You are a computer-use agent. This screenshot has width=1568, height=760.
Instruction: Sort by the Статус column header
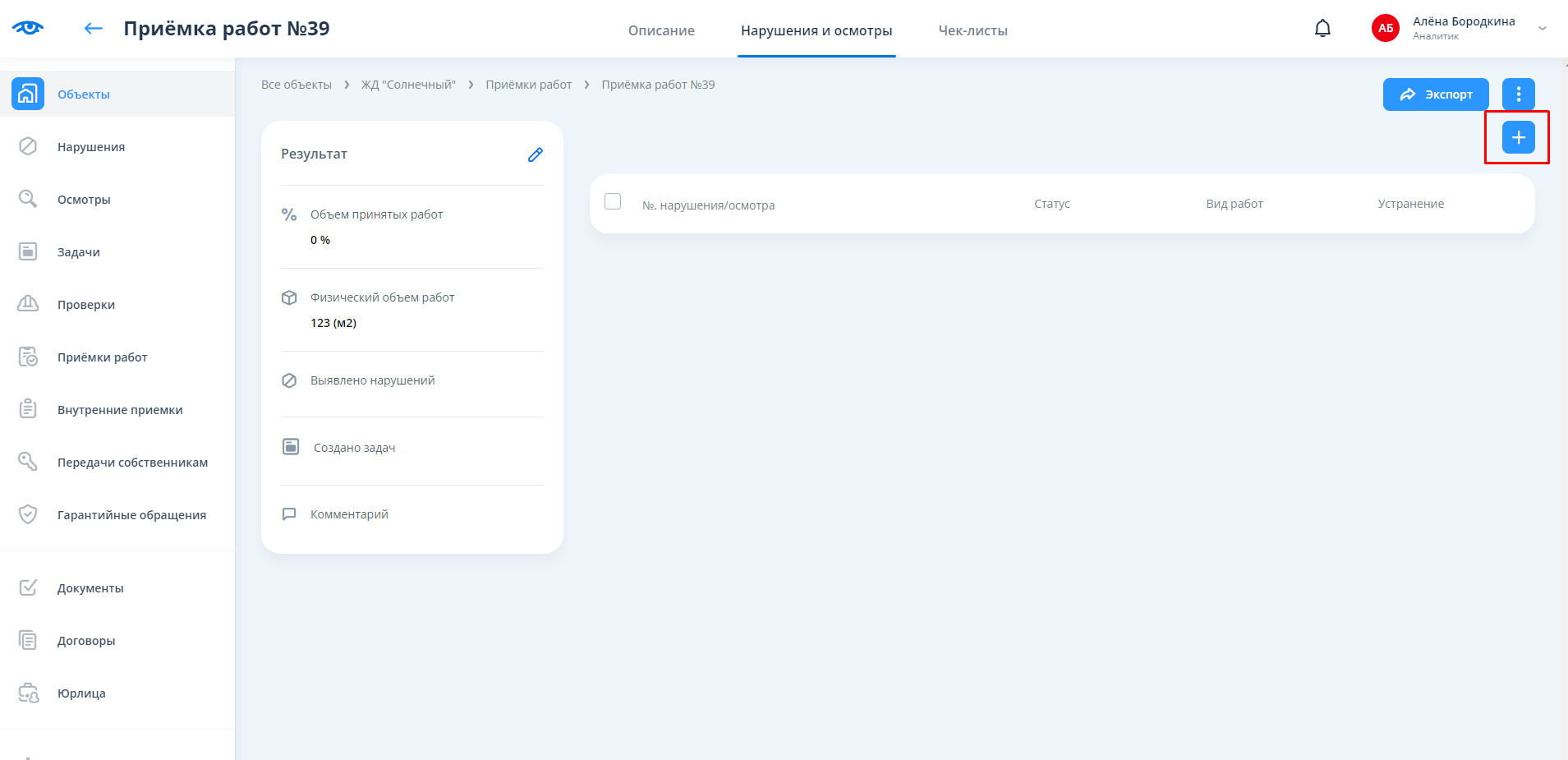pyautogui.click(x=1051, y=204)
